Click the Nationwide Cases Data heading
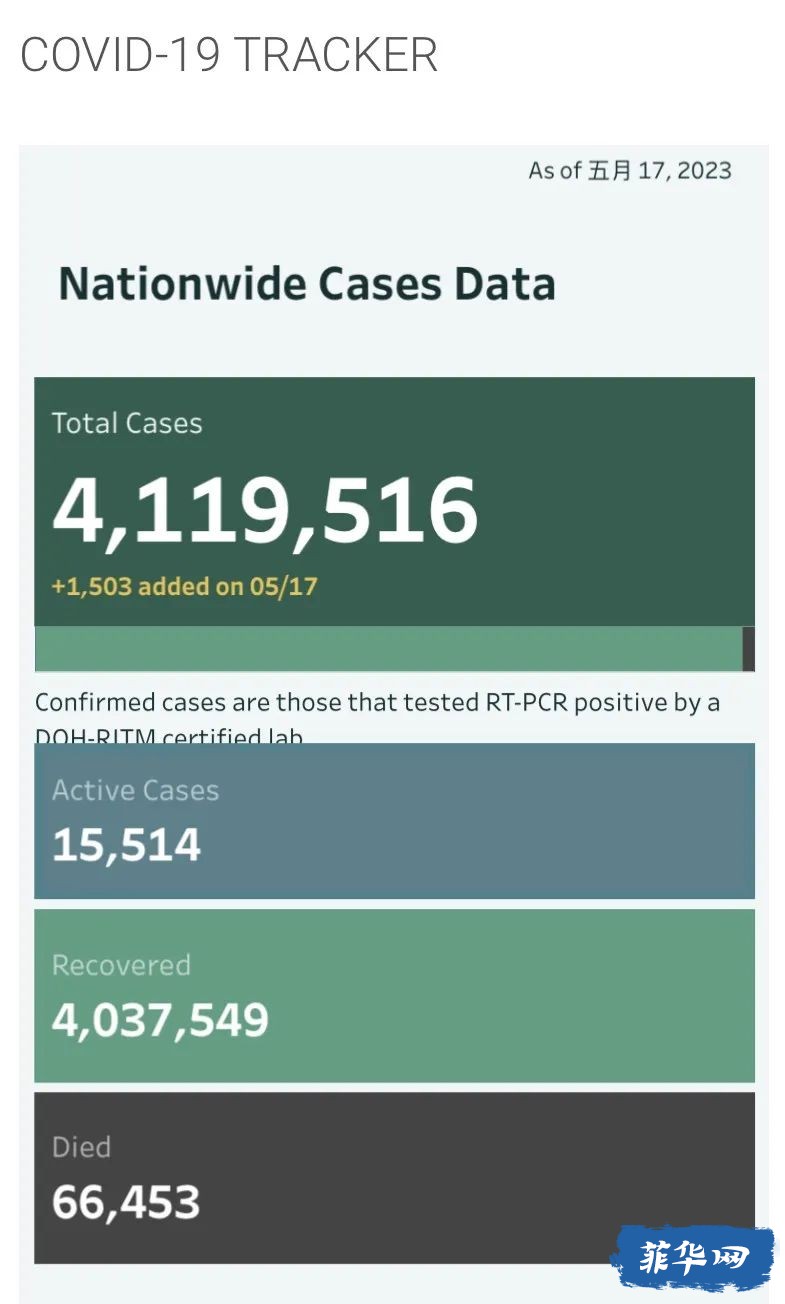Screen dimensions: 785x1304 (307, 283)
